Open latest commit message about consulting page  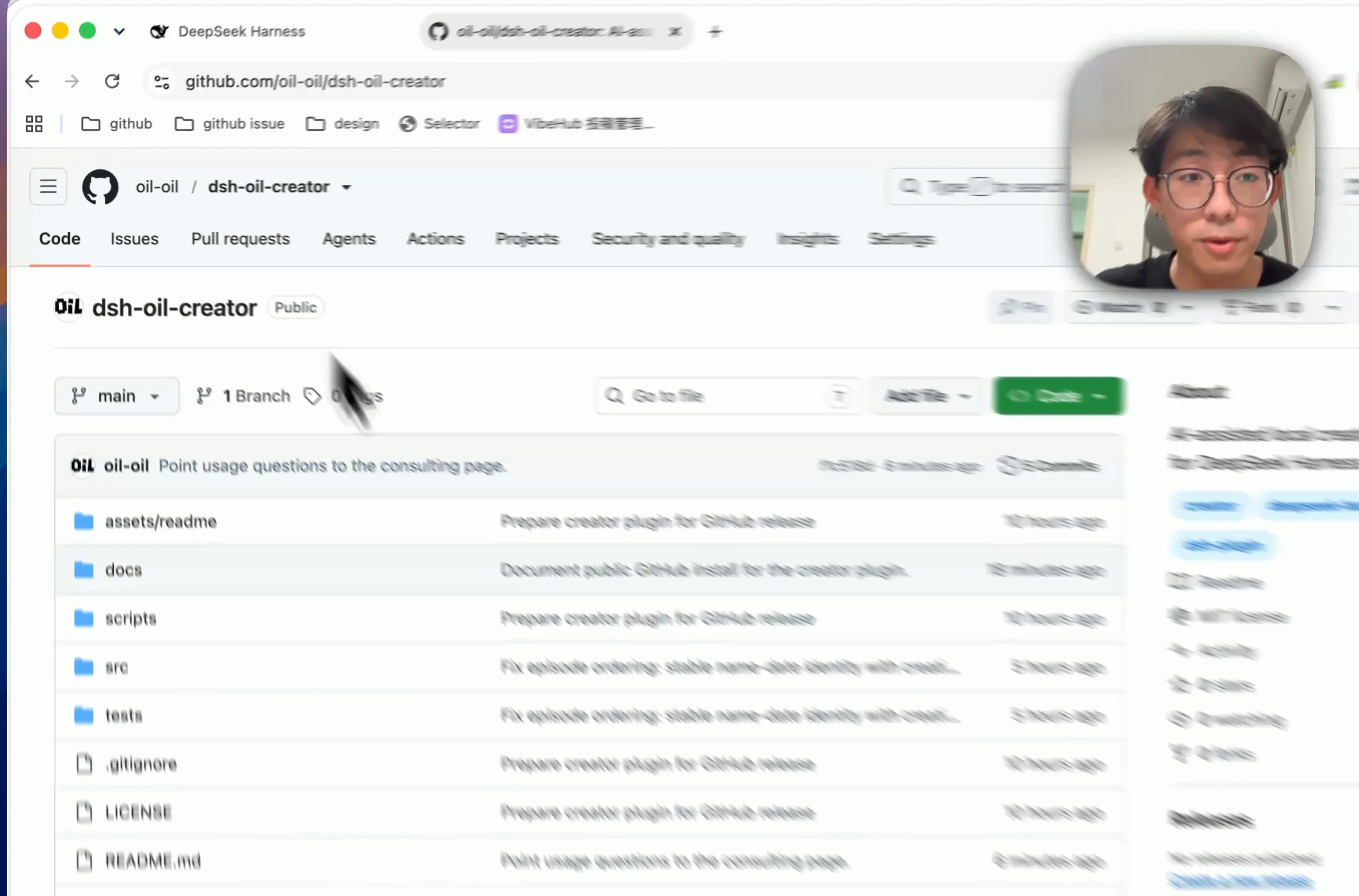pos(333,466)
